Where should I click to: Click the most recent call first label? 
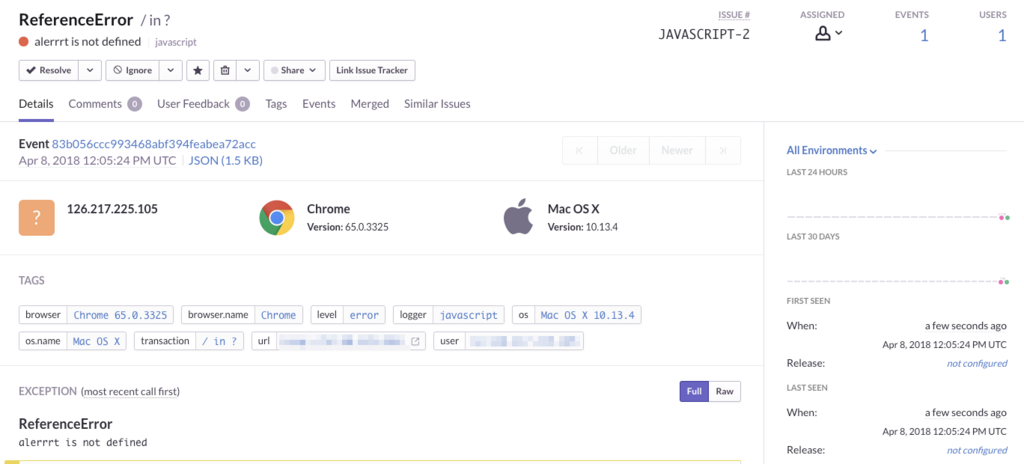[130, 391]
